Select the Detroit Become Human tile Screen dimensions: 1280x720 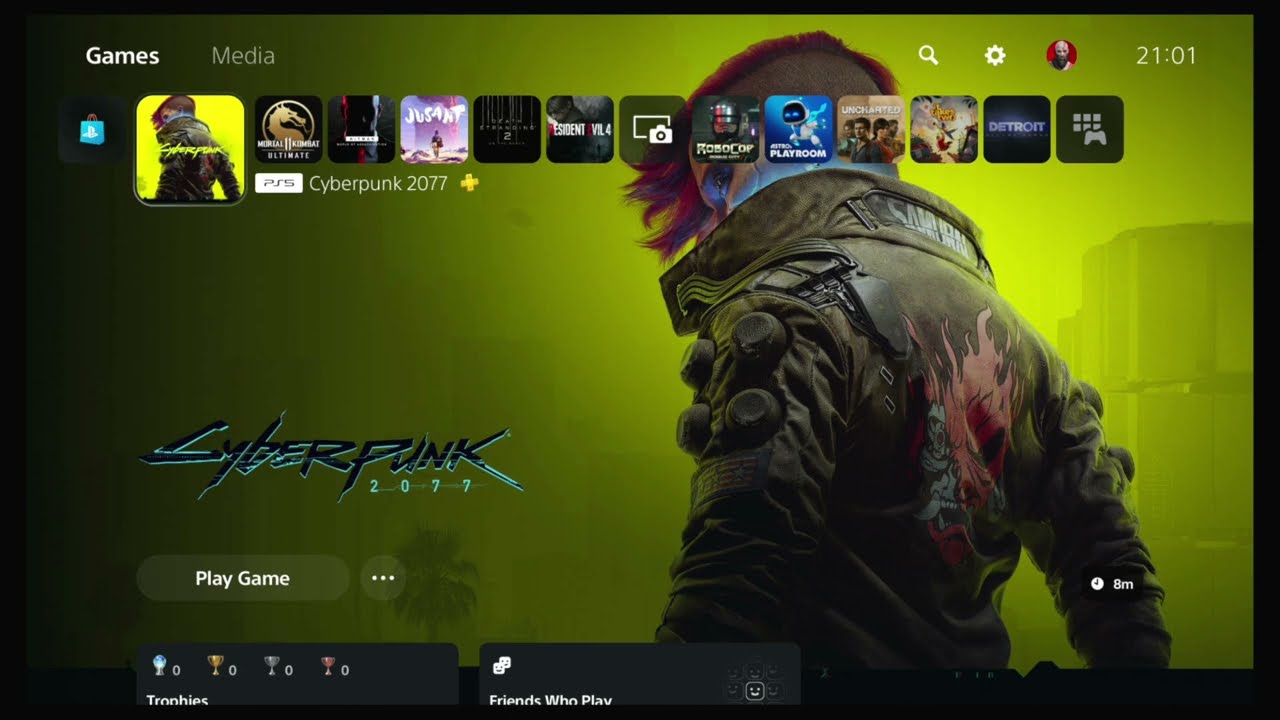coord(1017,129)
